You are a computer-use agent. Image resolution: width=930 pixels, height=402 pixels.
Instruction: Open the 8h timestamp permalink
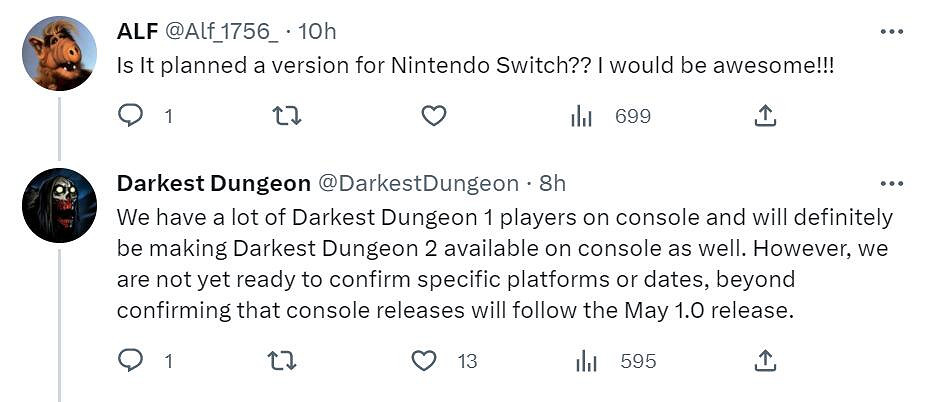[553, 183]
